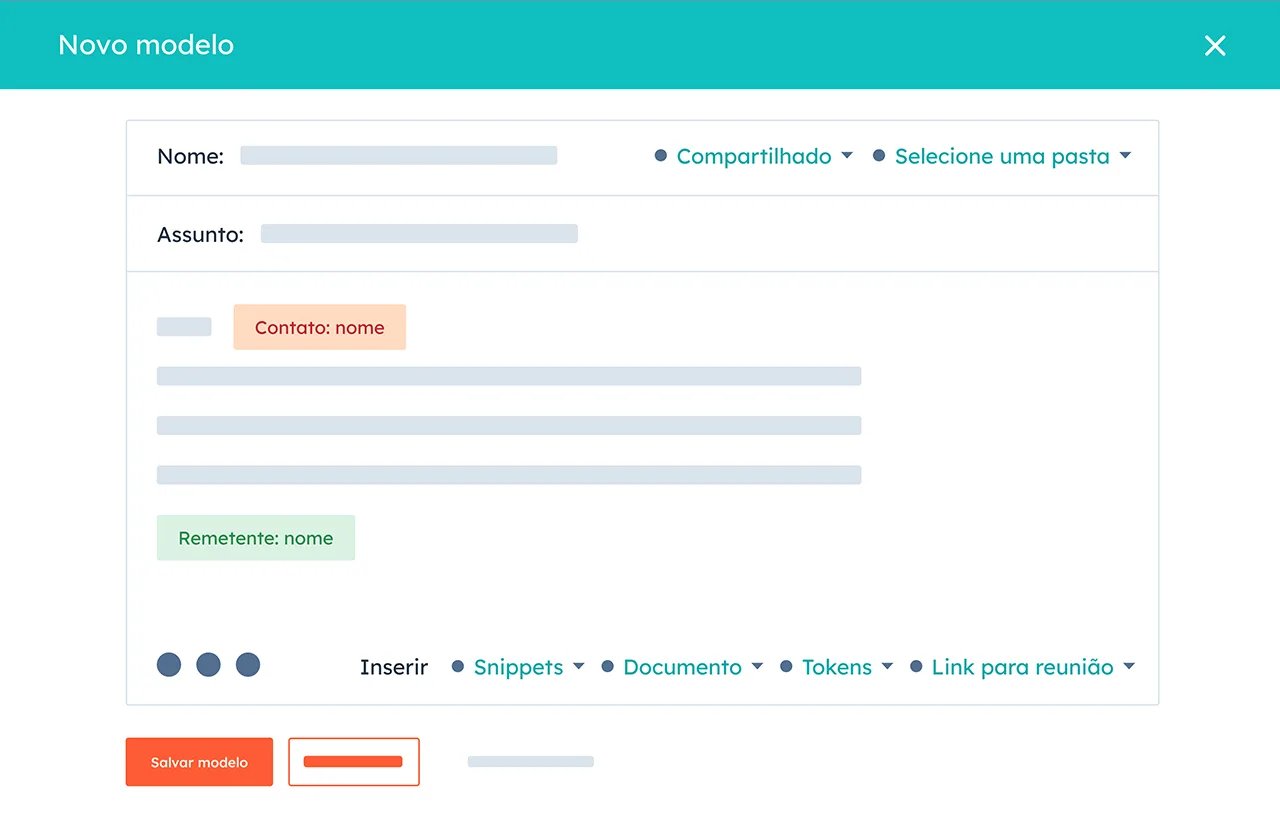Viewport: 1280px width, 813px height.
Task: Open the Snippets insert dropdown
Action: tap(528, 666)
